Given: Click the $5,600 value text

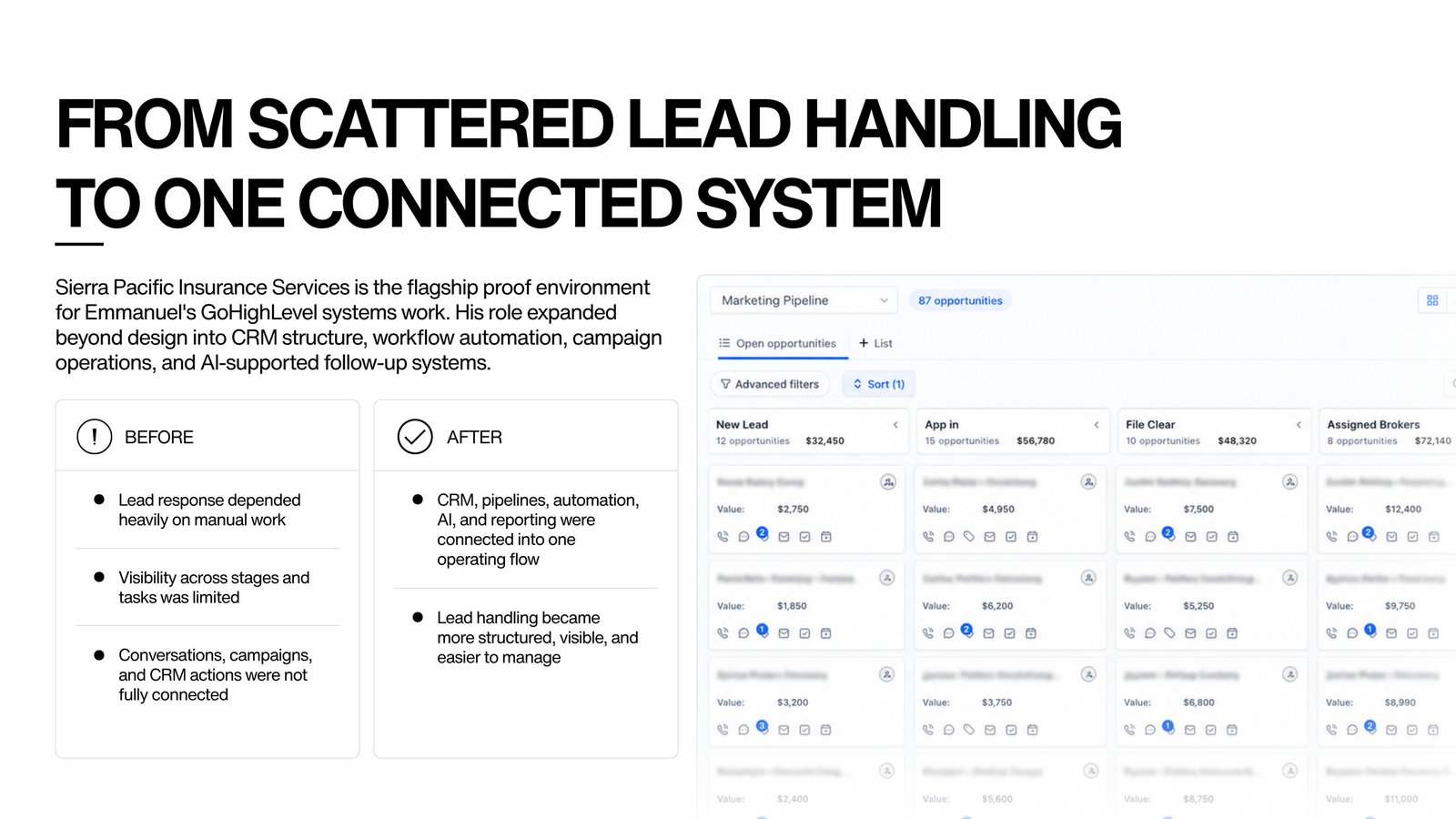Looking at the screenshot, I should pyautogui.click(x=997, y=799).
